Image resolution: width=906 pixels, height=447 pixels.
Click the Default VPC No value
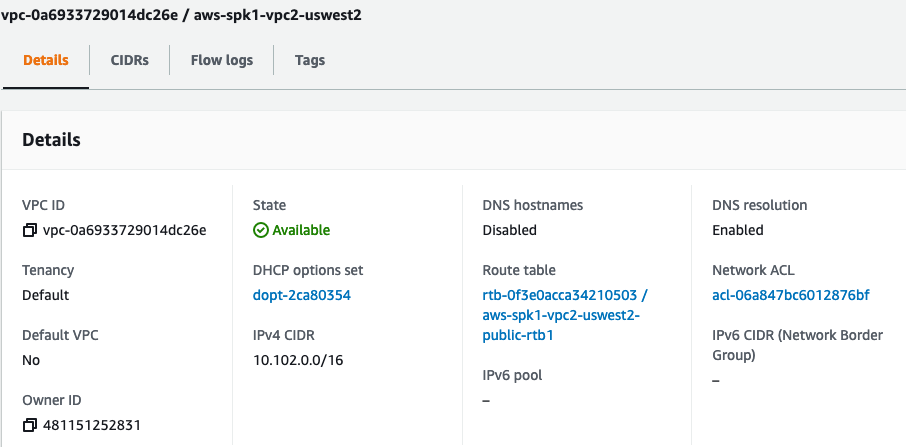pyautogui.click(x=31, y=360)
